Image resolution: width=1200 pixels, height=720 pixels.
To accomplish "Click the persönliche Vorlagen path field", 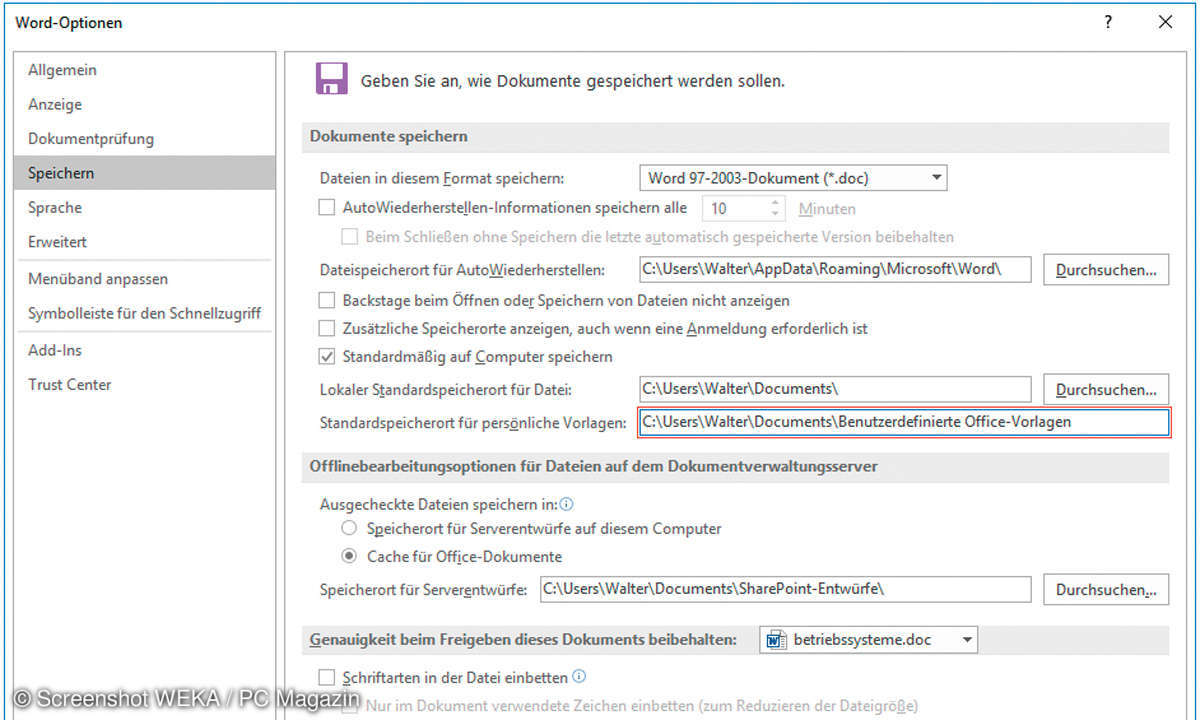I will pyautogui.click(x=904, y=422).
